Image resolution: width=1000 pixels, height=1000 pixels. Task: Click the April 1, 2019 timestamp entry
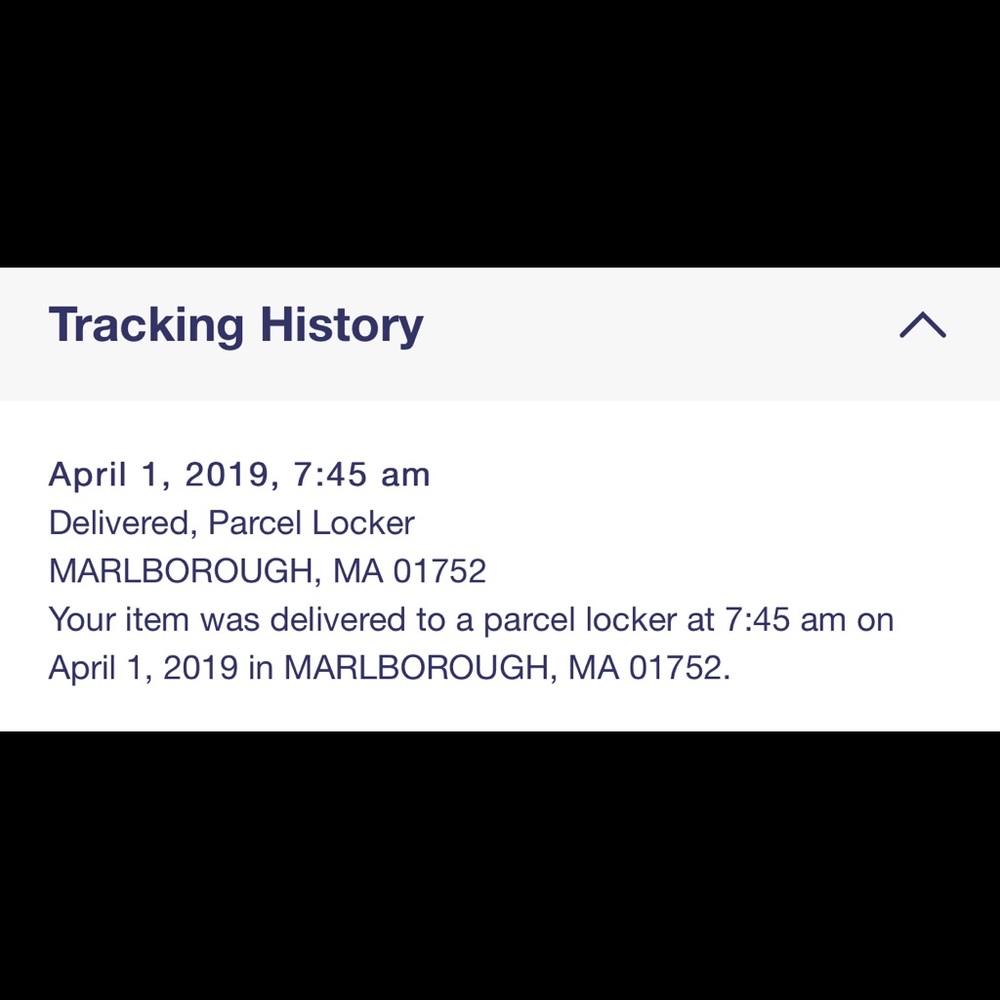click(238, 474)
